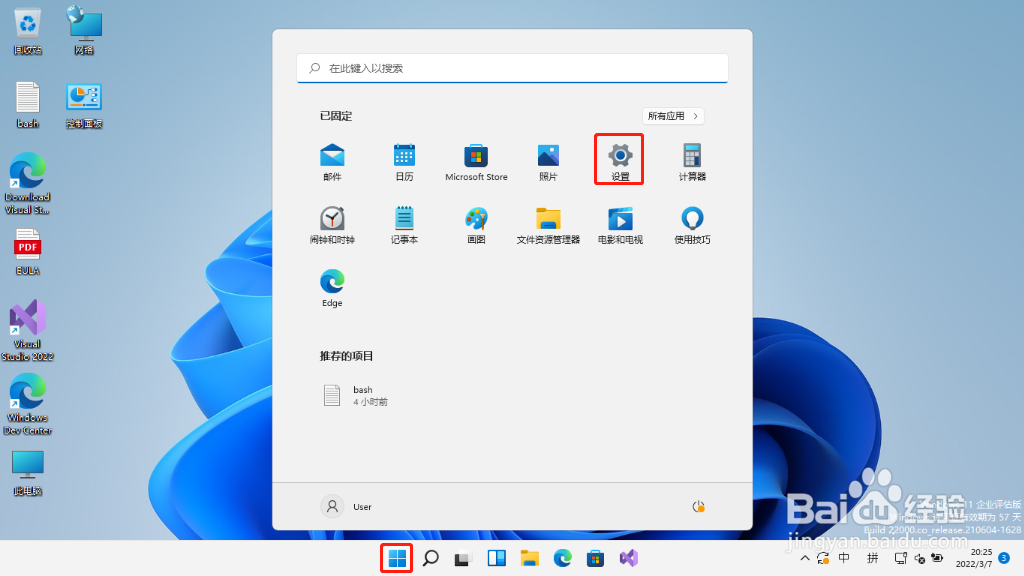Open recommended bash file
Viewport: 1024px width, 576px height.
356,395
